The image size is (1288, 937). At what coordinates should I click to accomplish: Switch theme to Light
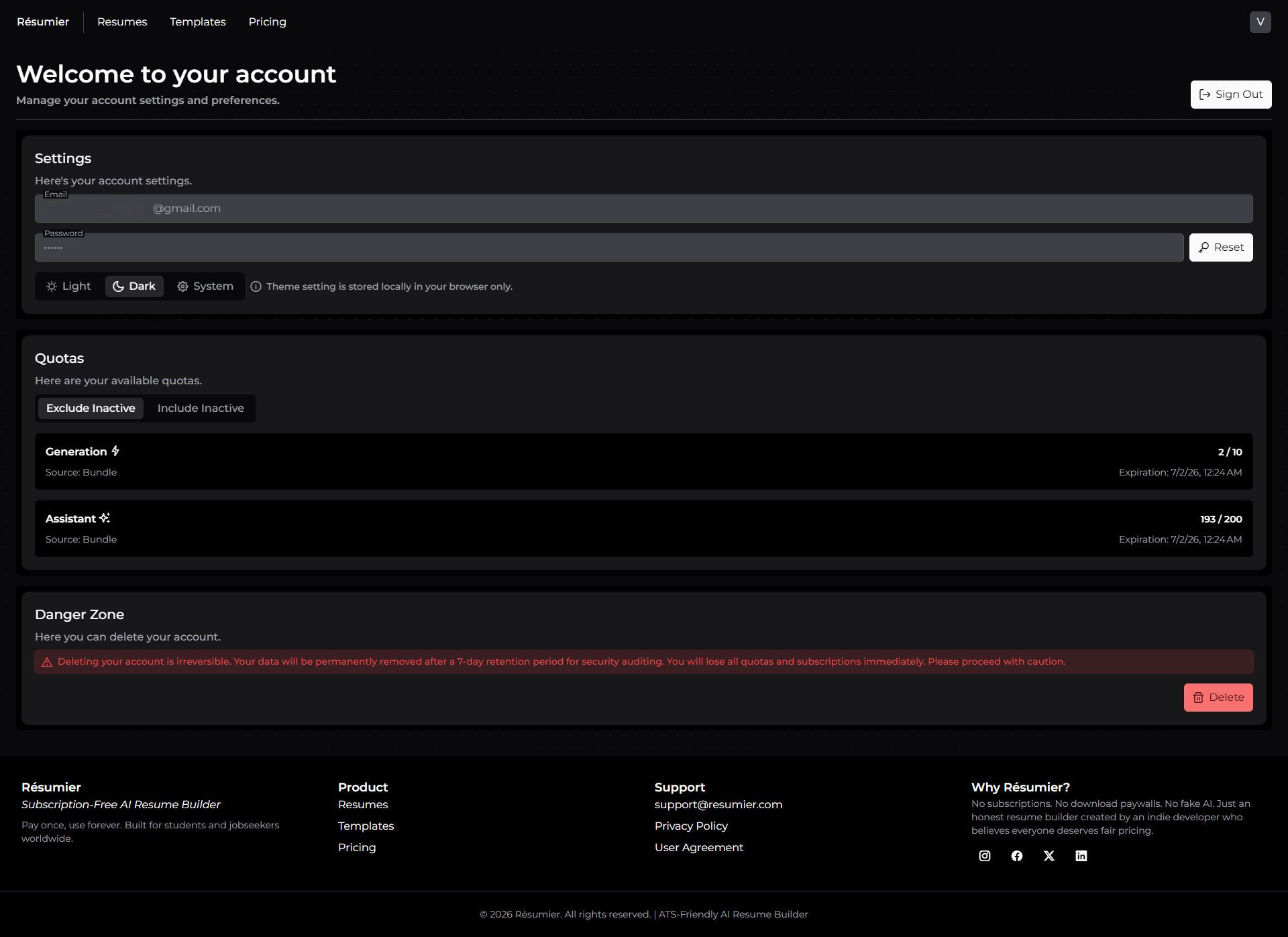(69, 286)
